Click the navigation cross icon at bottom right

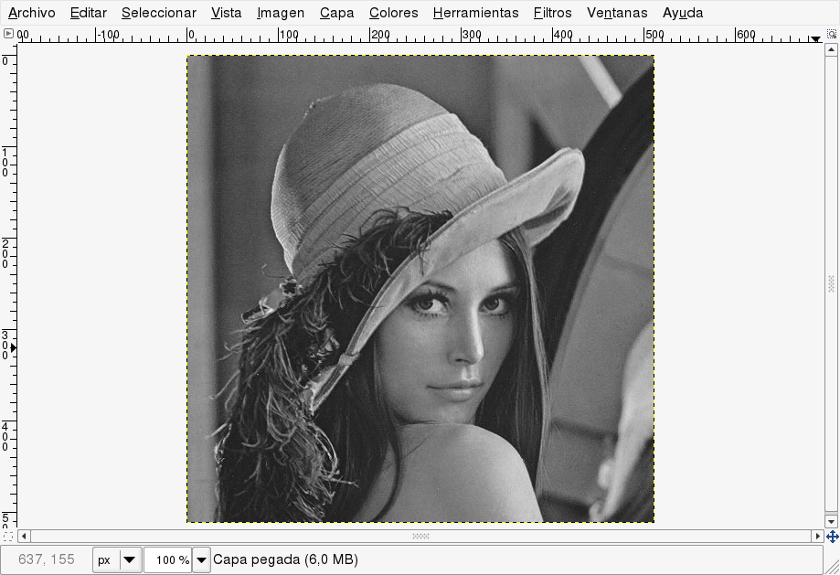tap(832, 536)
